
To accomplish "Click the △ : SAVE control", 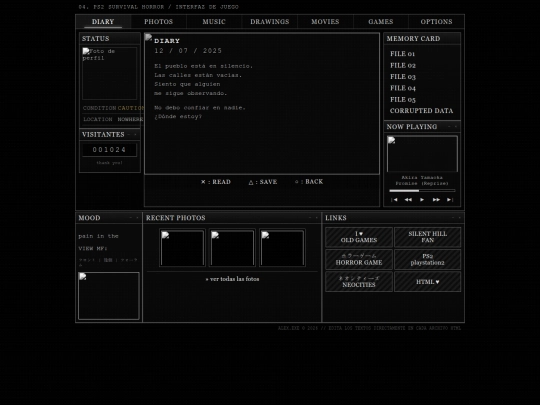I will [x=263, y=182].
